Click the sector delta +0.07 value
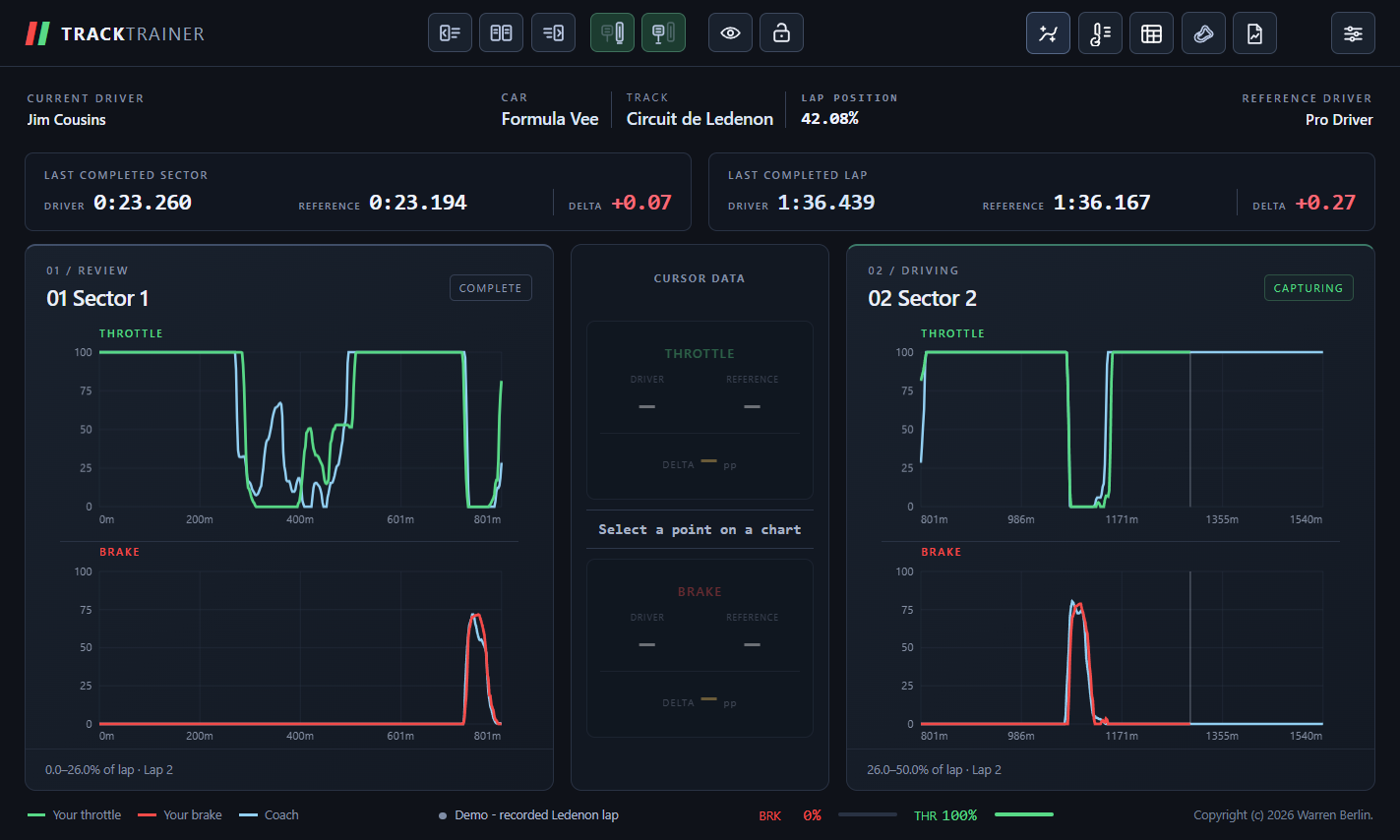Image resolution: width=1400 pixels, height=840 pixels. click(x=641, y=203)
